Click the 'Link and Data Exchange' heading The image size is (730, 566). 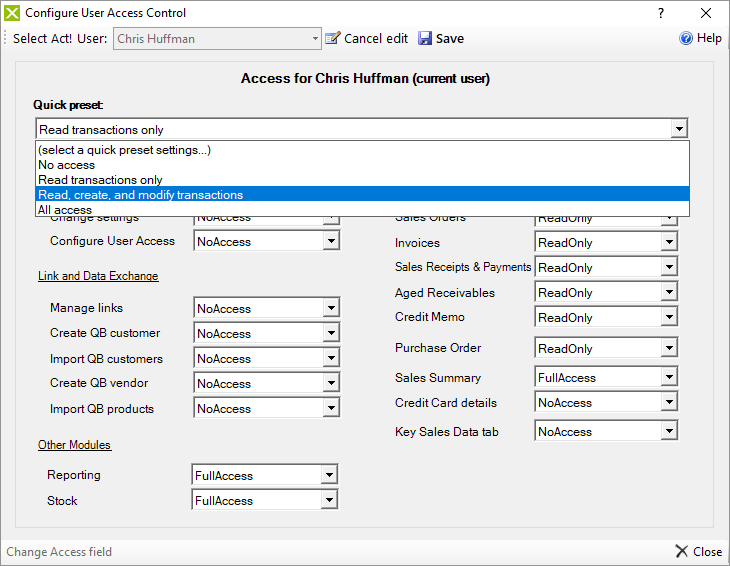coord(98,276)
